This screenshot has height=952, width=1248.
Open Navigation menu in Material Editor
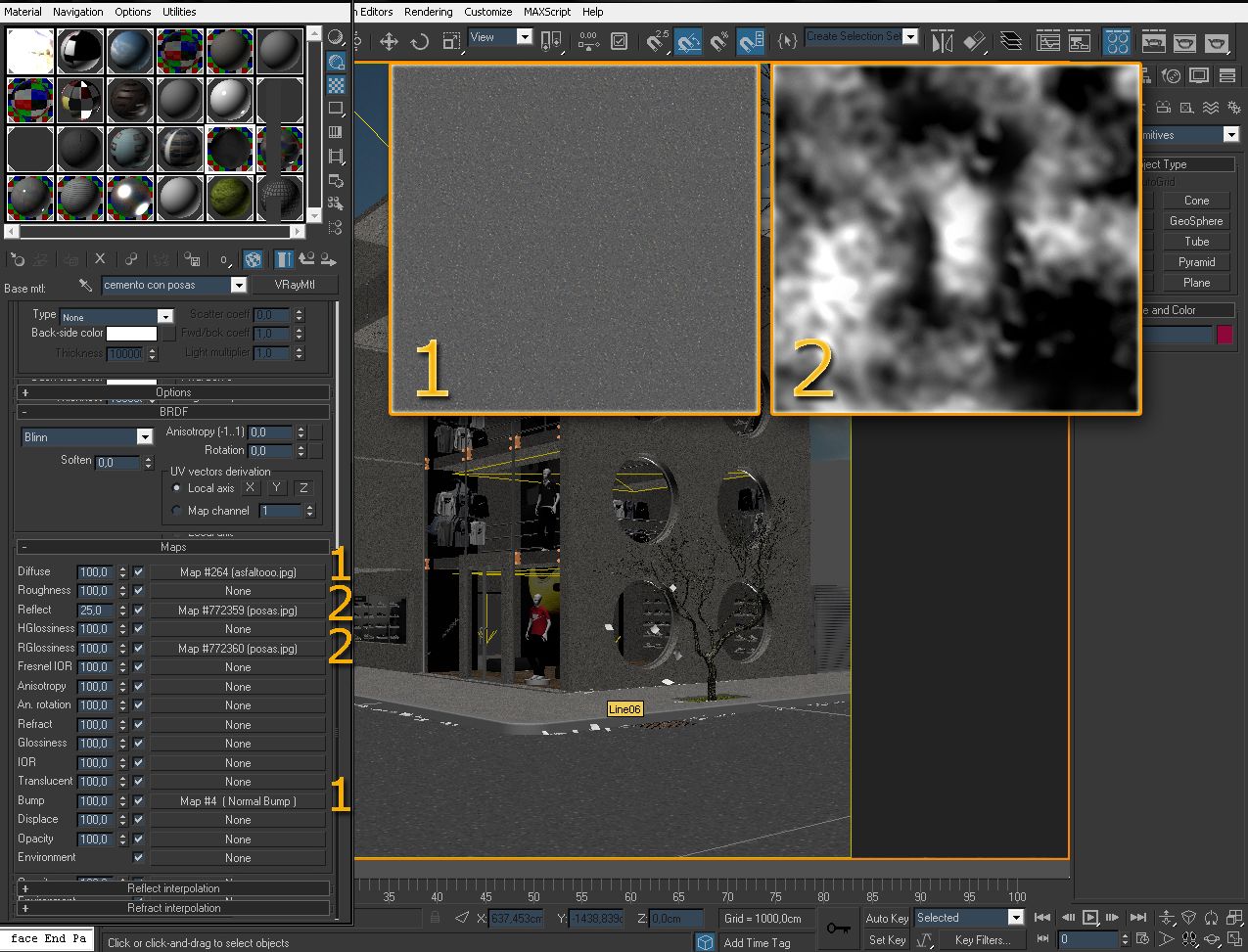[x=78, y=12]
